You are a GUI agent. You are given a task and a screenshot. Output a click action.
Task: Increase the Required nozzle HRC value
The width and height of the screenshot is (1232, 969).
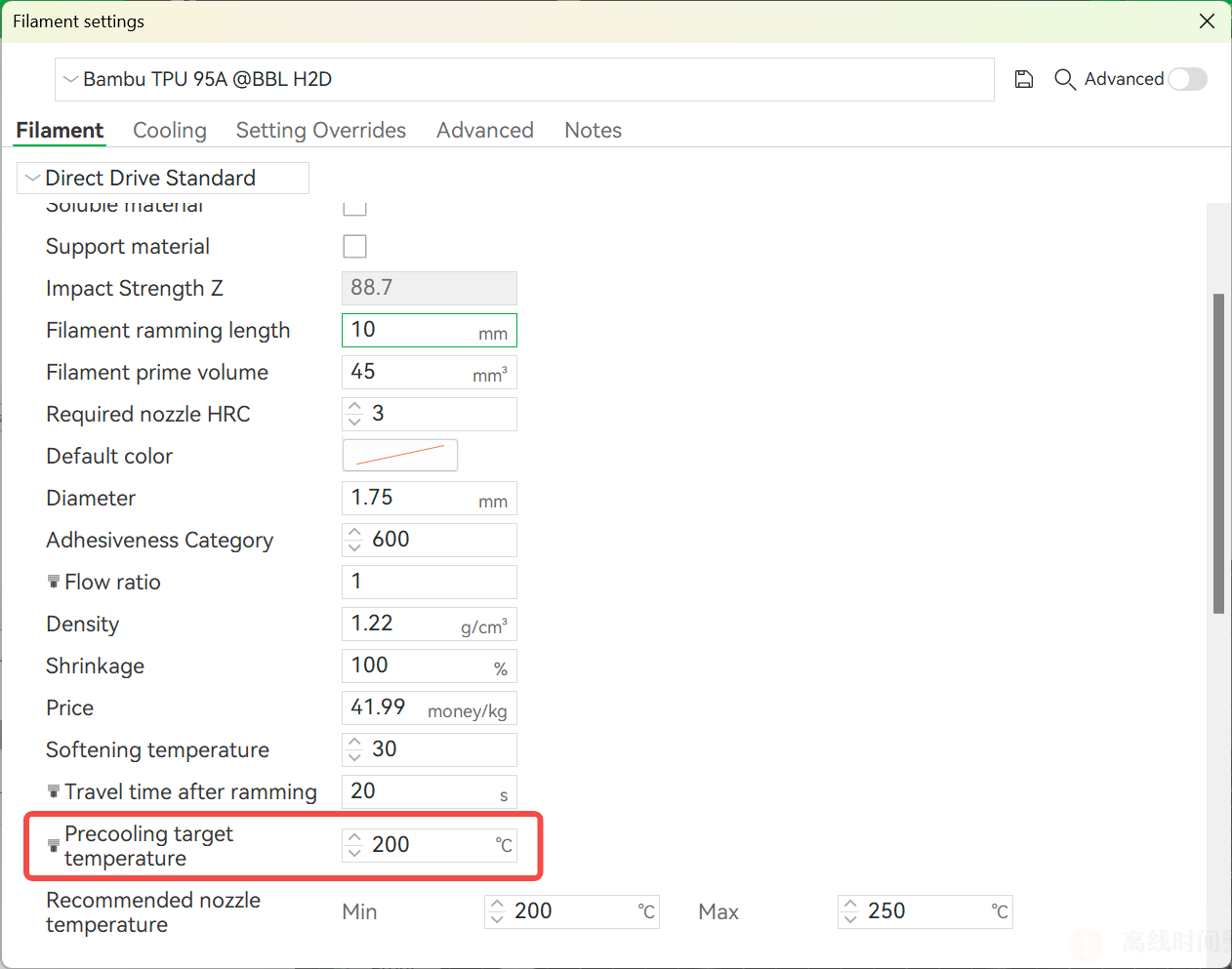click(x=354, y=406)
